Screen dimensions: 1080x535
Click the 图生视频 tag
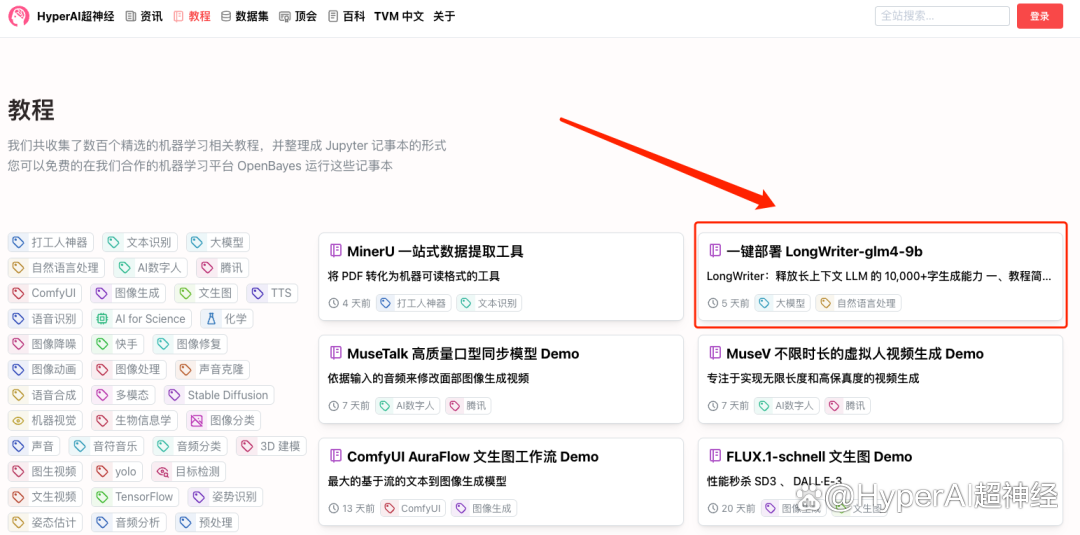point(45,472)
